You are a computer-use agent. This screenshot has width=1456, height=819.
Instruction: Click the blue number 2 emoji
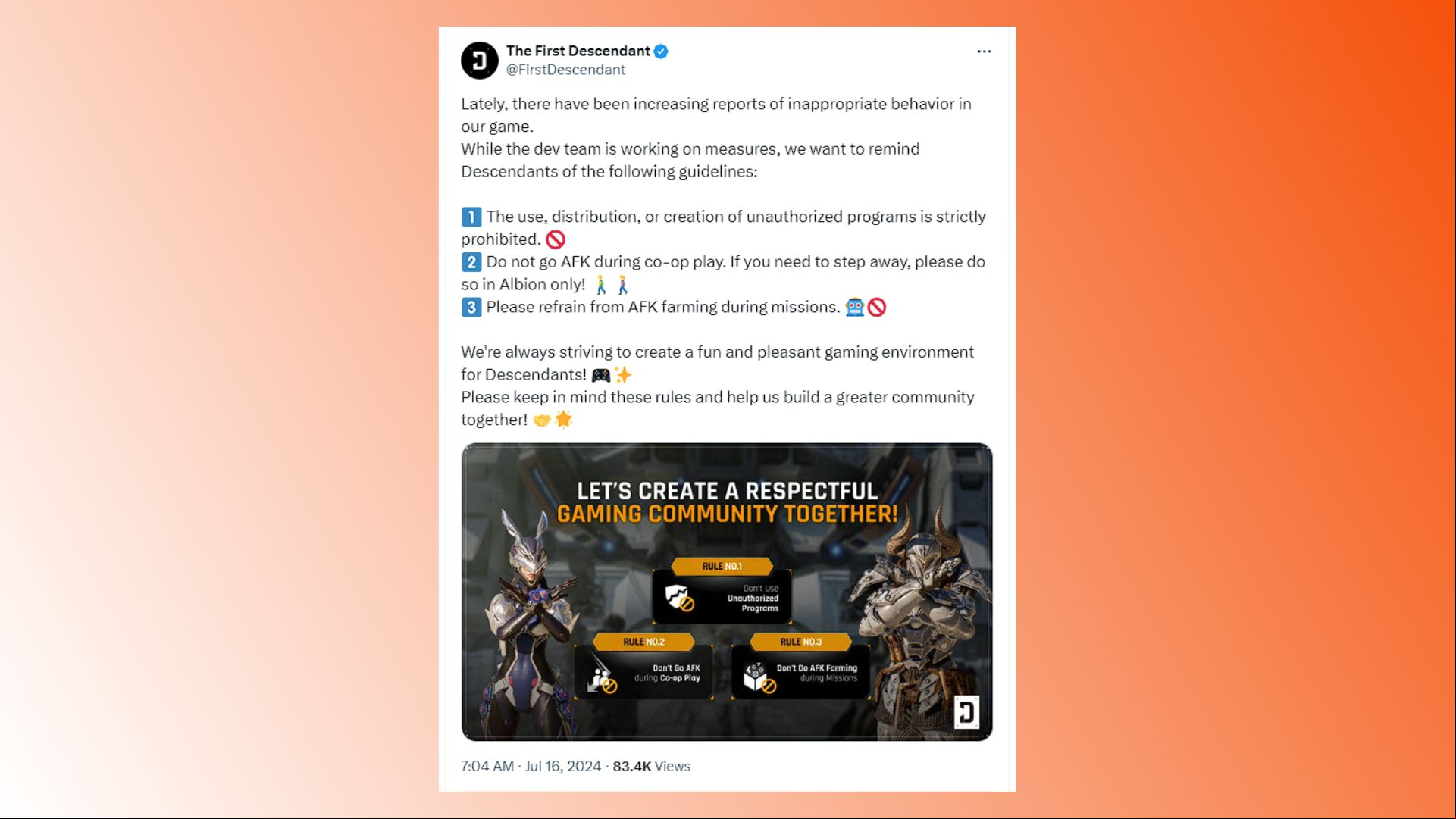click(471, 262)
